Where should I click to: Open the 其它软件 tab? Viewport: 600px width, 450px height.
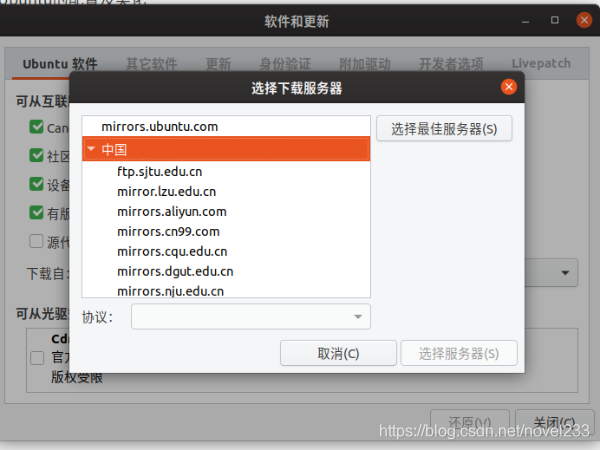152,64
